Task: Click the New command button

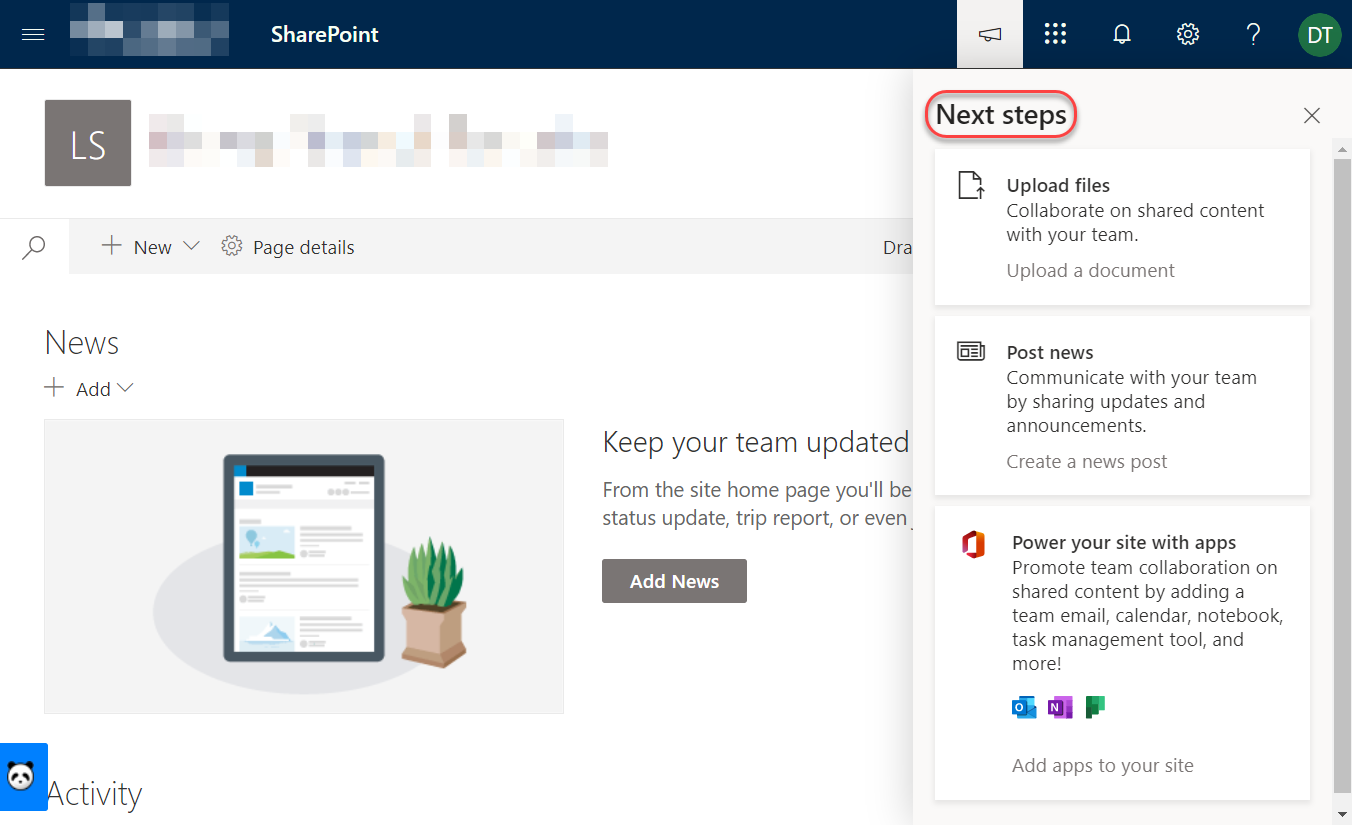Action: 151,246
